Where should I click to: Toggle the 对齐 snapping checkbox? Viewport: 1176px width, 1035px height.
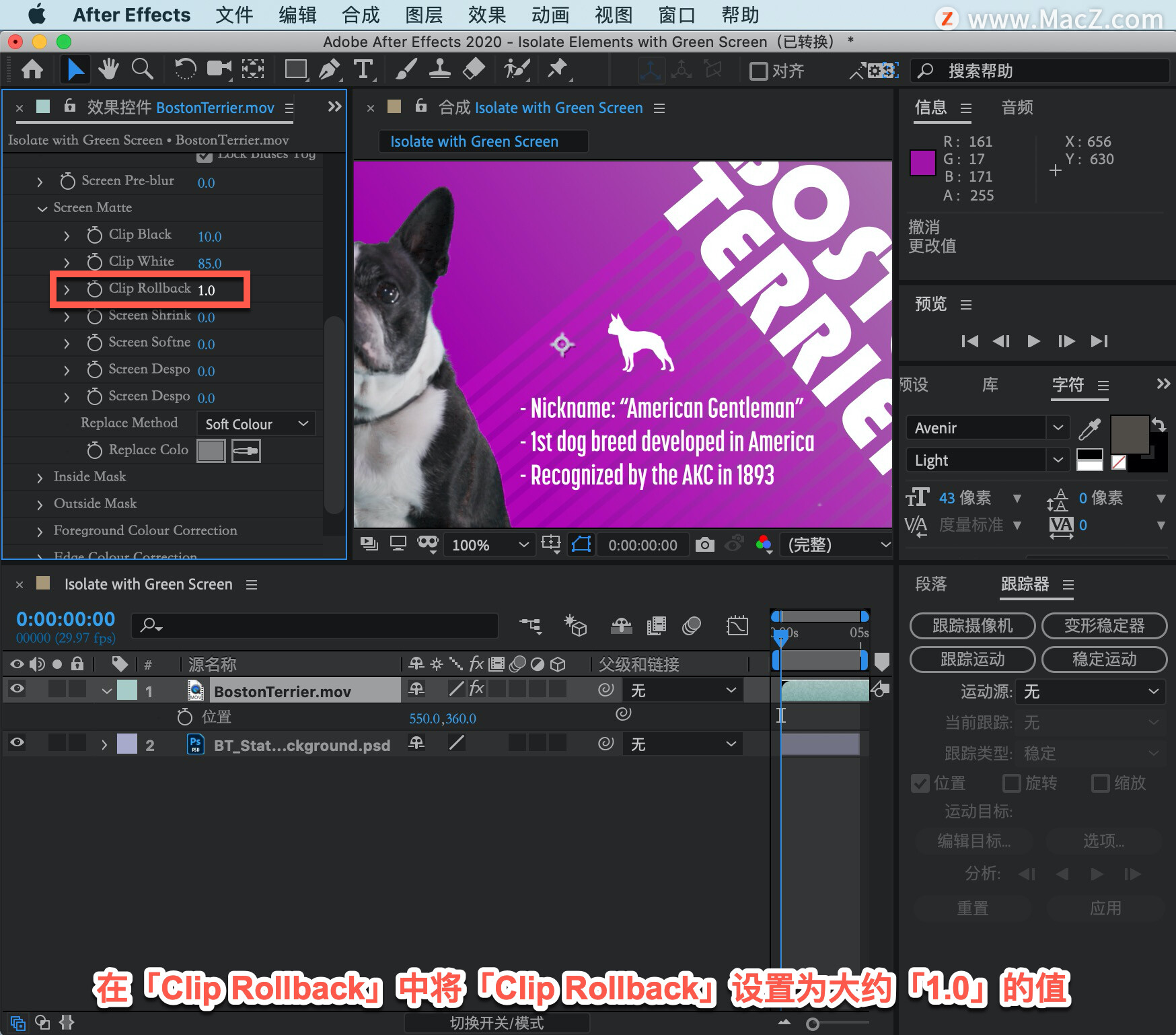coord(758,71)
